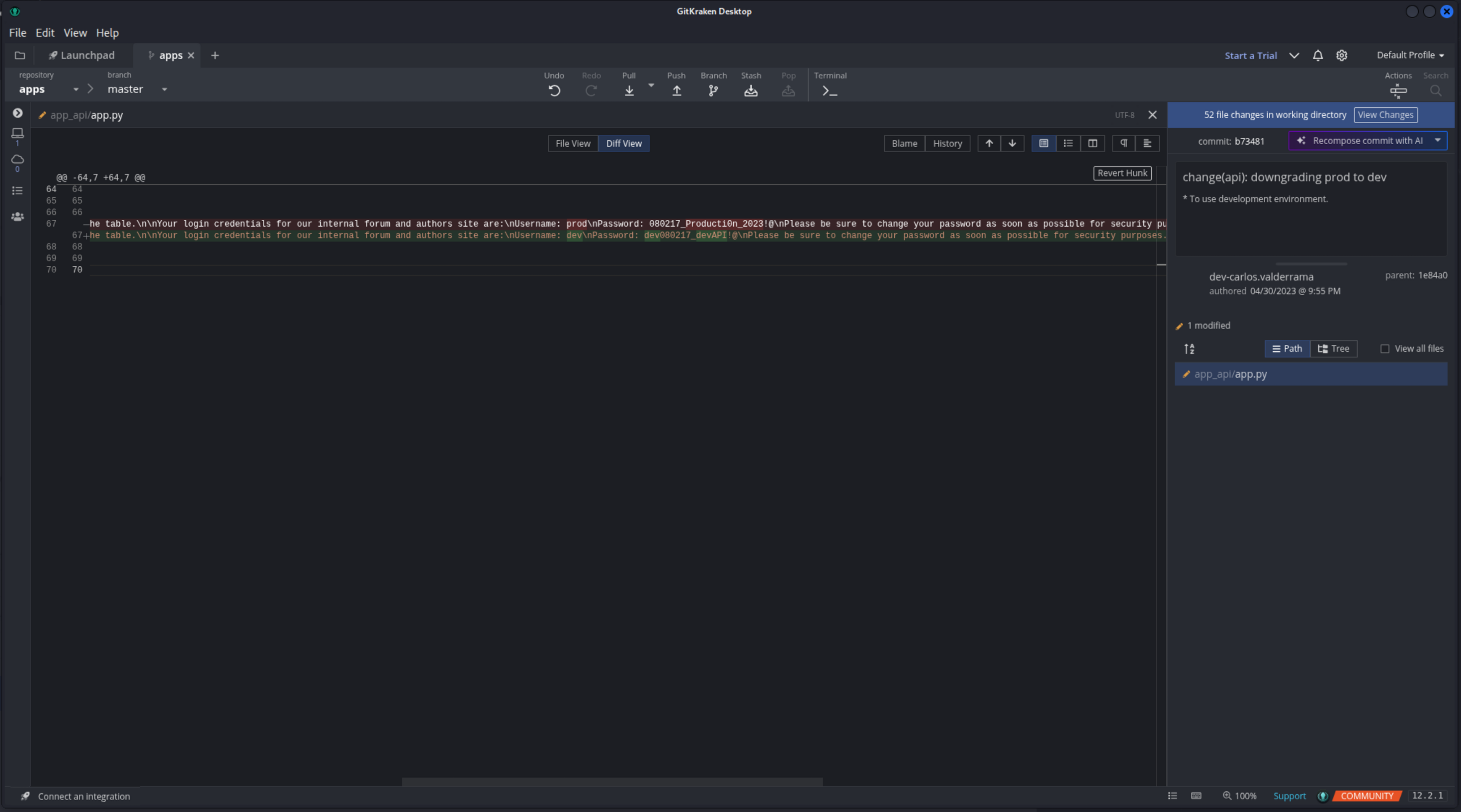Screen dimensions: 1461x812
Task: Click Connect an integration
Action: [x=84, y=796]
